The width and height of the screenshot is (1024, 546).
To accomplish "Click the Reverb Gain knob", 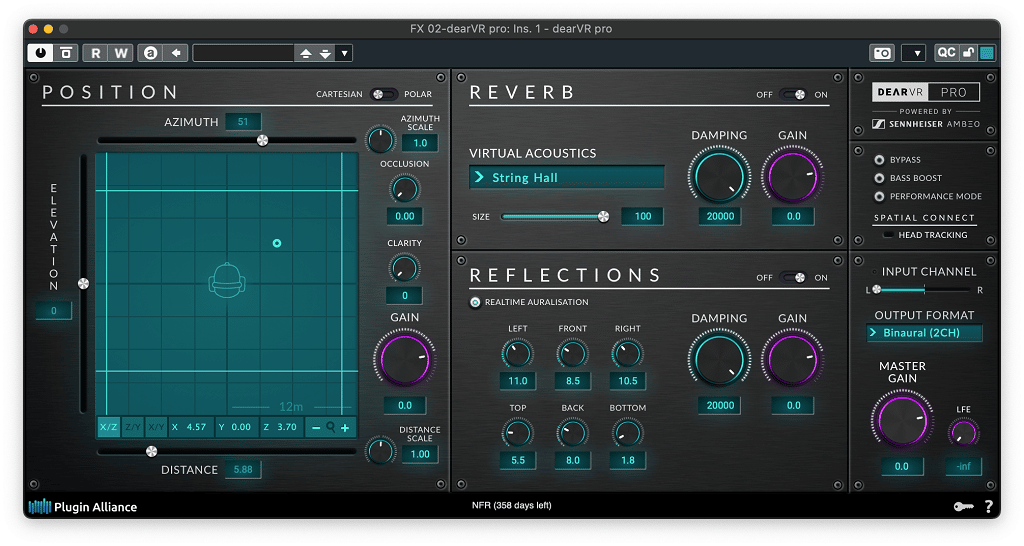I will (792, 176).
